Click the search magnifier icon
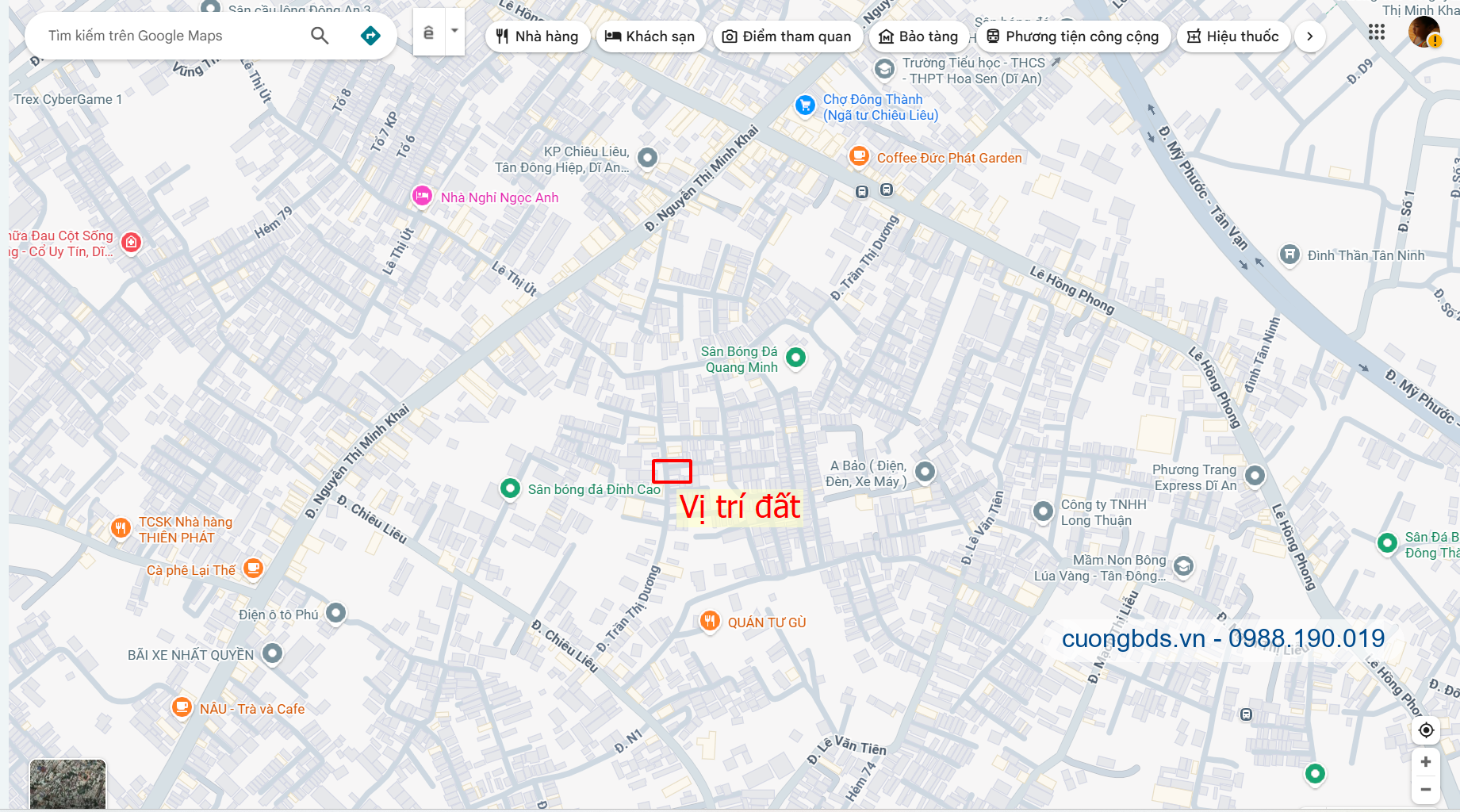1460x812 pixels. (320, 36)
